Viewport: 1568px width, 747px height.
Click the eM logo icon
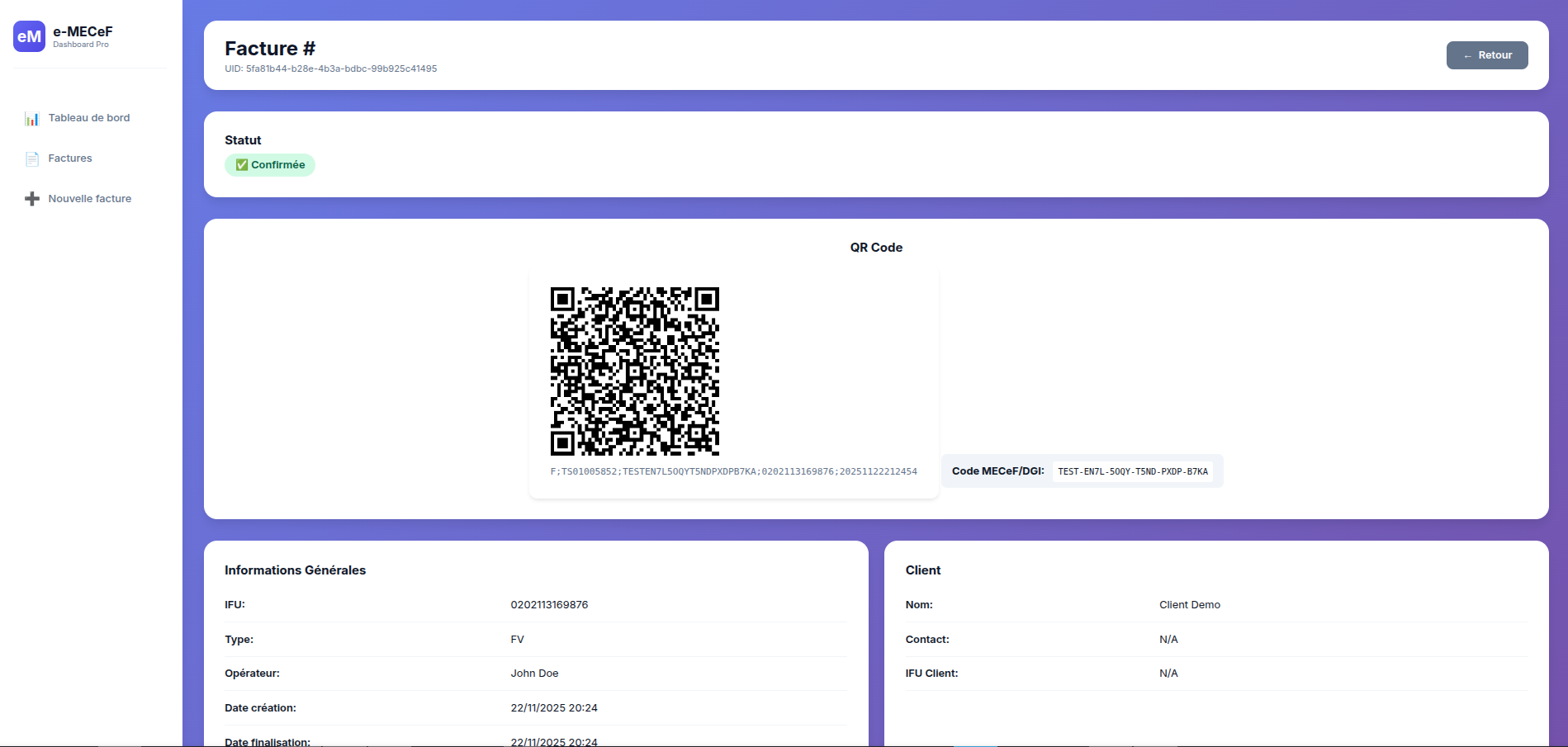(29, 36)
